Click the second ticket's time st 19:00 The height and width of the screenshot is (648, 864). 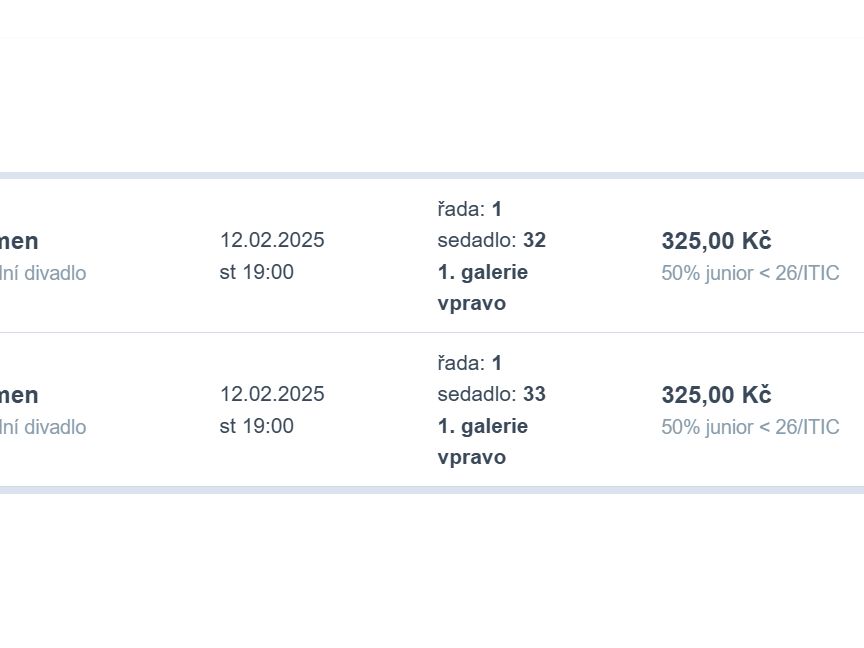[257, 426]
